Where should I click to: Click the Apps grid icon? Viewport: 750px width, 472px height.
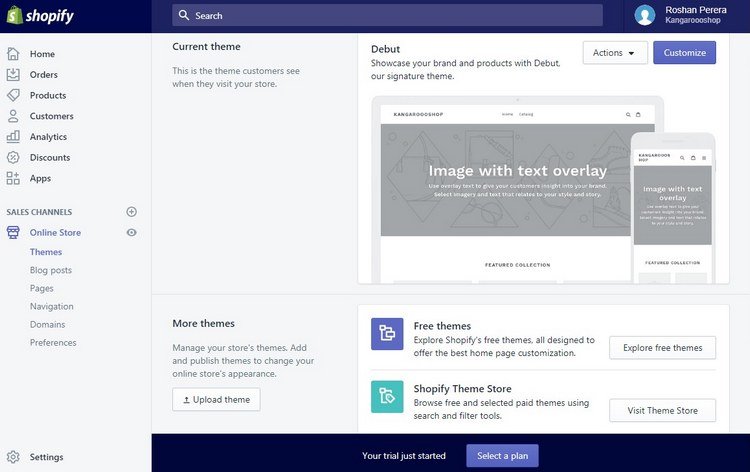(13, 178)
